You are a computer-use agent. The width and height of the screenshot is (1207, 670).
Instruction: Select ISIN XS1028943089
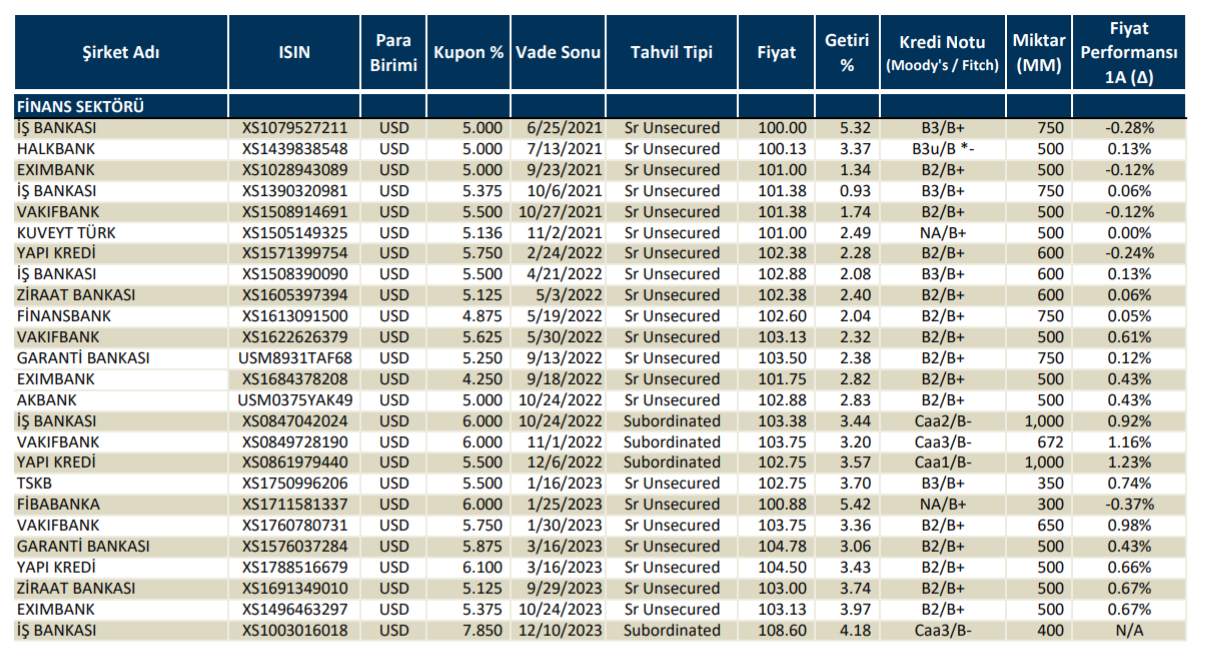click(x=294, y=170)
